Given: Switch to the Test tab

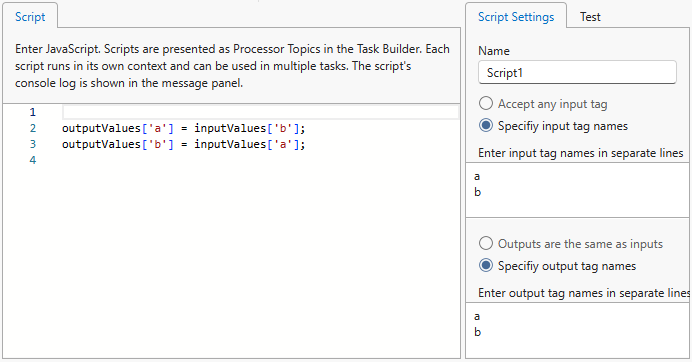Looking at the screenshot, I should [590, 17].
